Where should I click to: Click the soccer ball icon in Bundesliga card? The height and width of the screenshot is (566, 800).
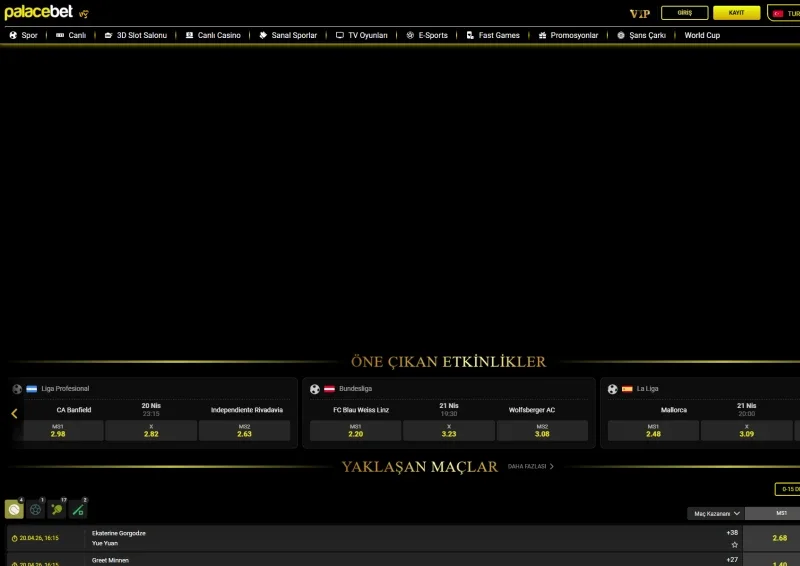pyautogui.click(x=315, y=389)
